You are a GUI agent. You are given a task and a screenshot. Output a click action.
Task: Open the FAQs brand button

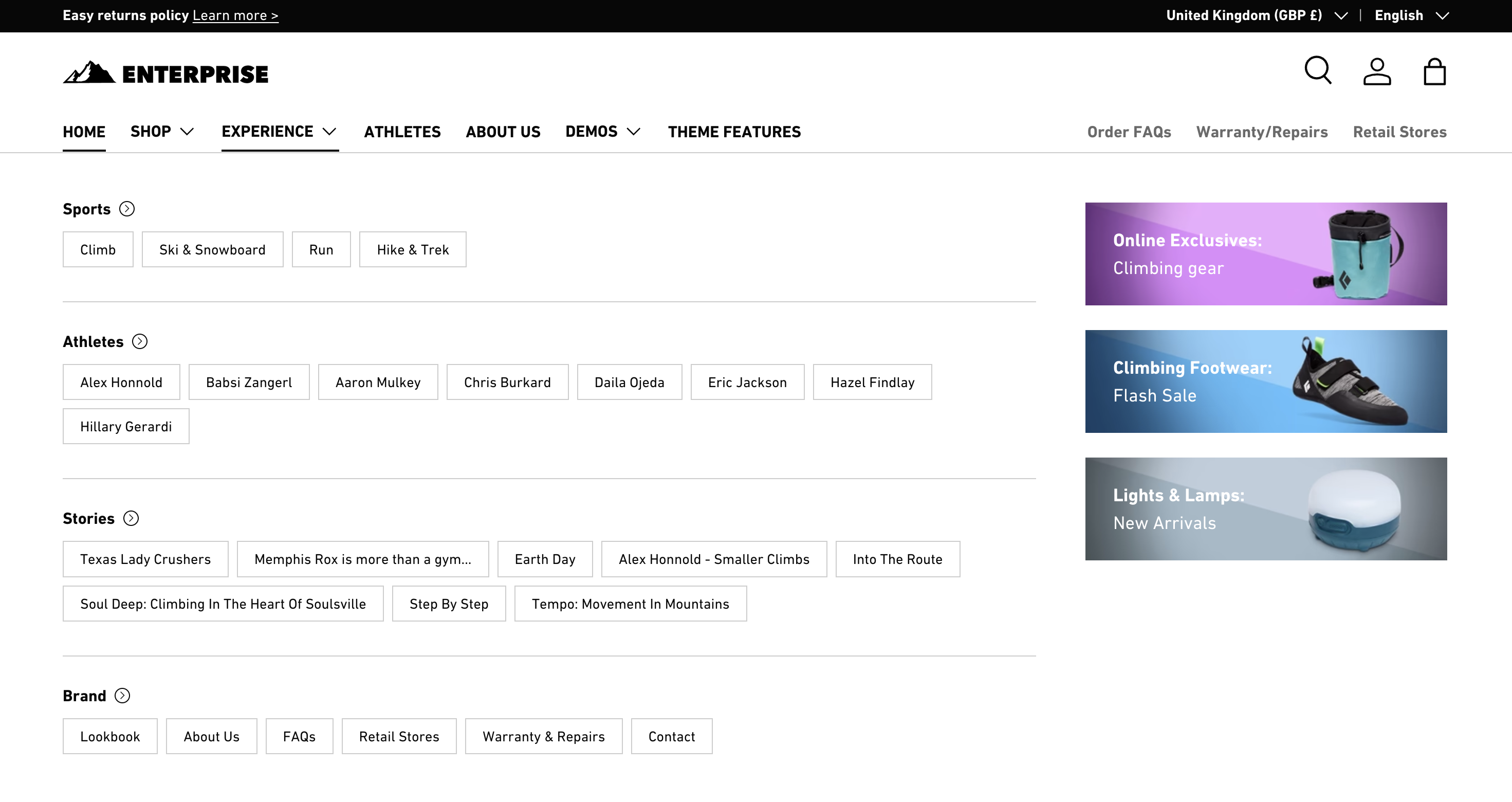299,736
